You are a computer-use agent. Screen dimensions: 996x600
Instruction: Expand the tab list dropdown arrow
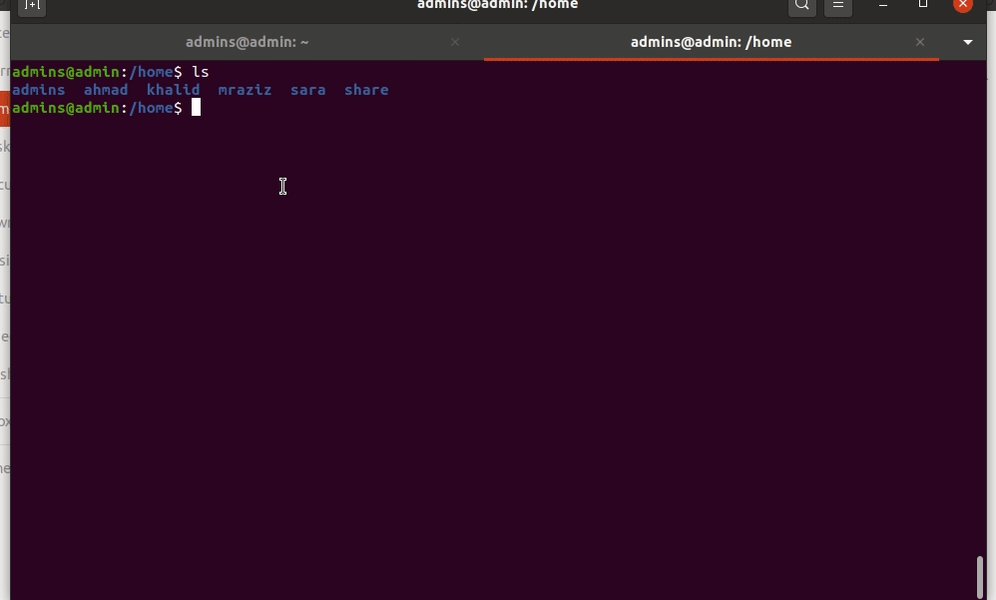click(x=967, y=42)
